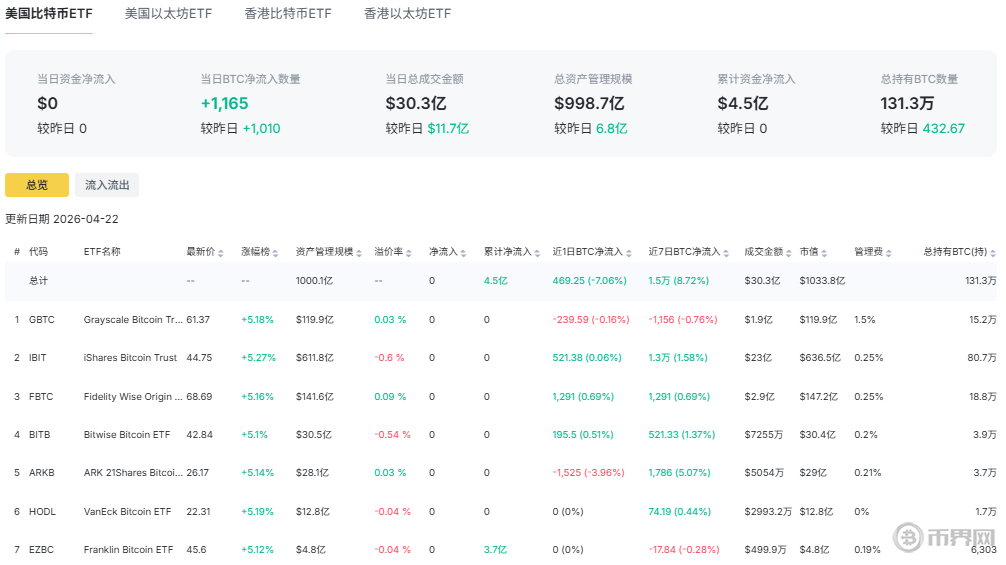Sort by 总持有BTC(持) sort arrows
The width and height of the screenshot is (1006, 565).
[x=993, y=253]
